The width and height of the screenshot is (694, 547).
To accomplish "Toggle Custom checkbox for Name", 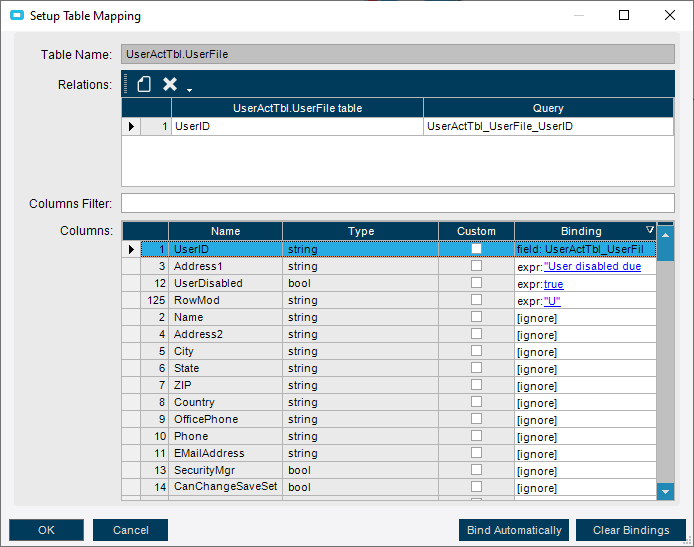I will click(476, 316).
